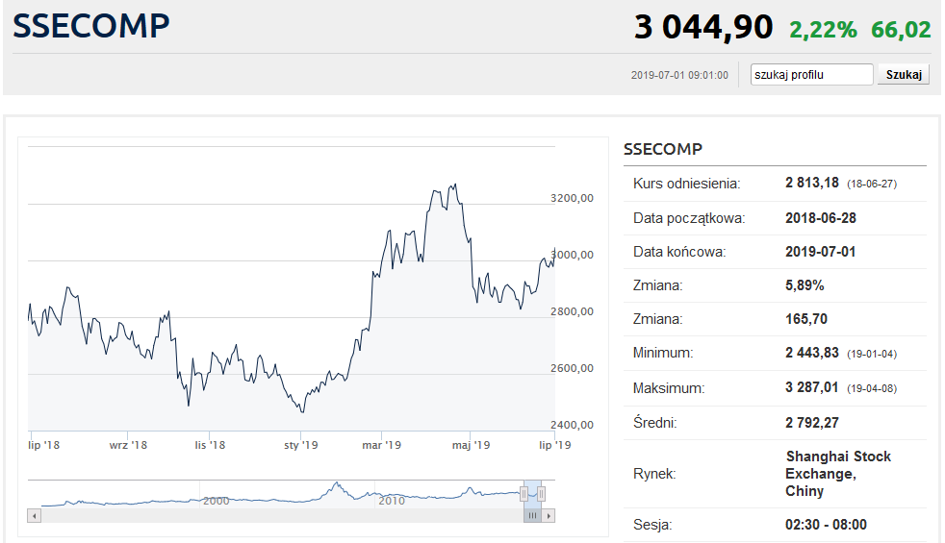Click the Rynek value Shanghai Stock Exchange, Chiny
This screenshot has width=945, height=543.
pyautogui.click(x=838, y=474)
